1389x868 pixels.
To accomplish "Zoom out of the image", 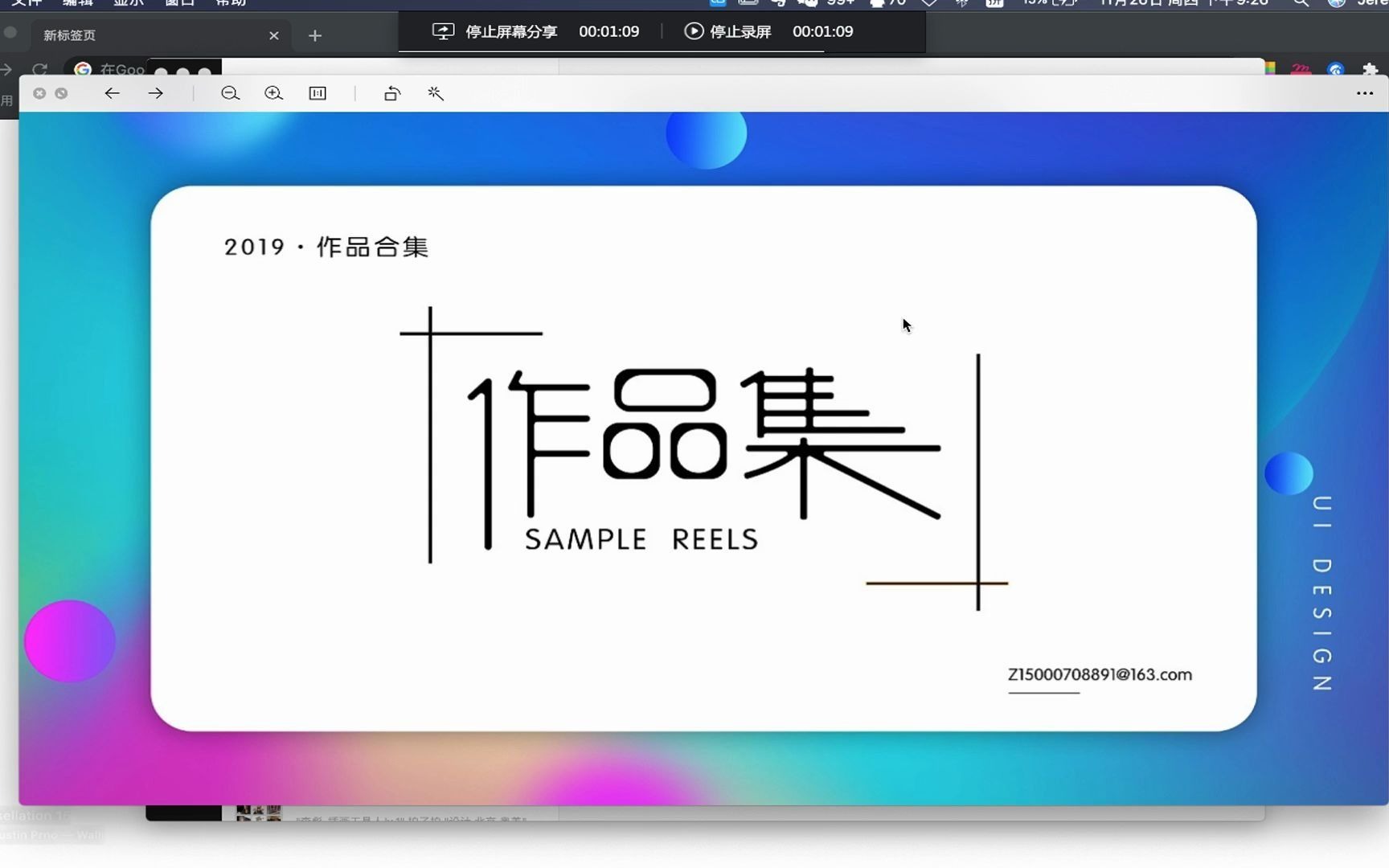I will (230, 93).
